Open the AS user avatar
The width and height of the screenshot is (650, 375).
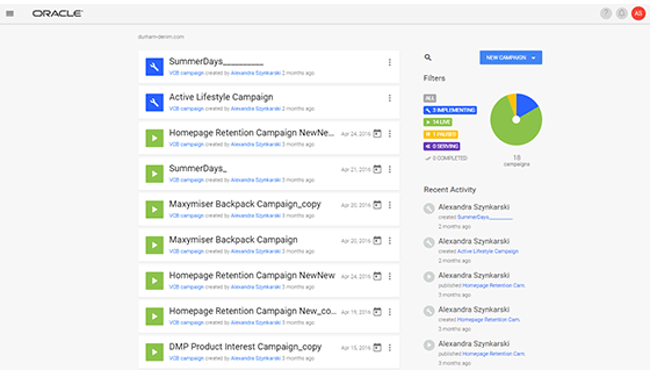tap(638, 13)
